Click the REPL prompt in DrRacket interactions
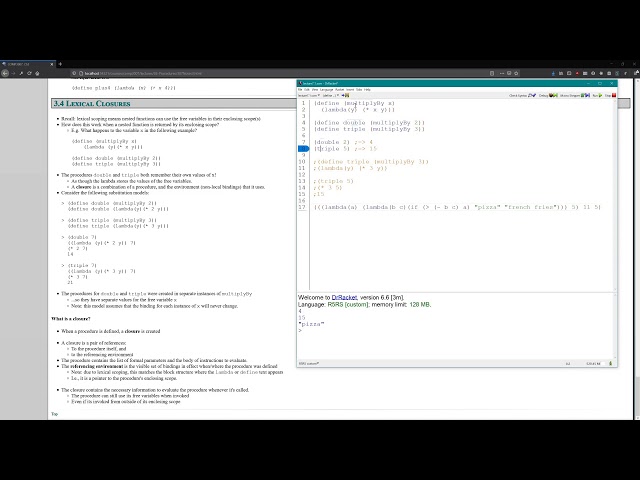640x480 pixels. (300, 331)
